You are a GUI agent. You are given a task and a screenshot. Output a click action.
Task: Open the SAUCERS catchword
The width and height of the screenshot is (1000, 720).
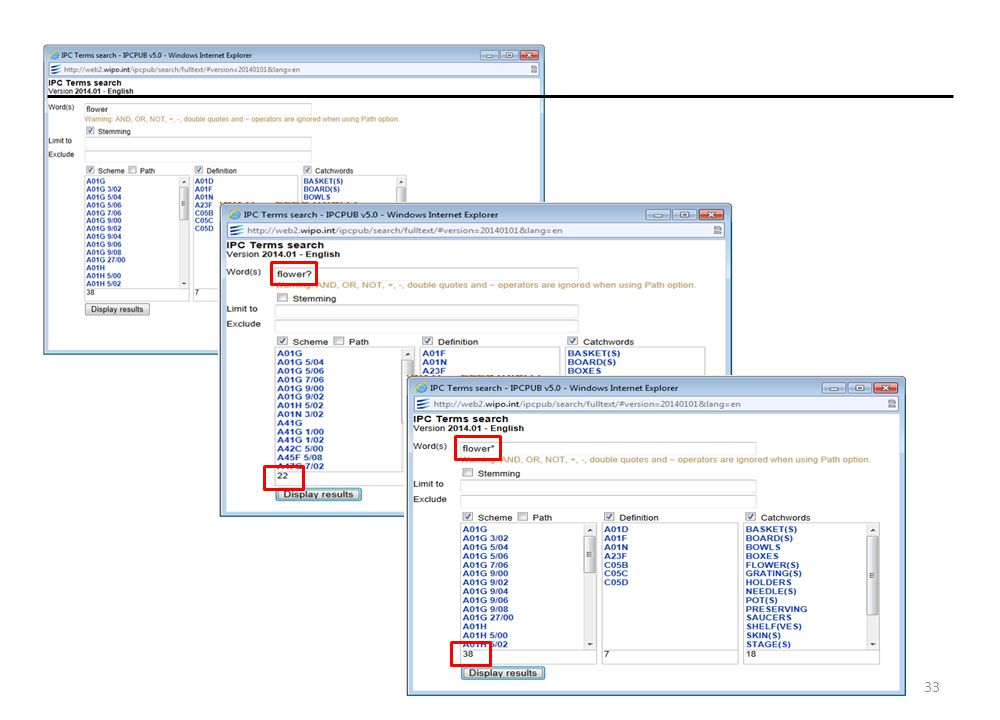coord(768,617)
